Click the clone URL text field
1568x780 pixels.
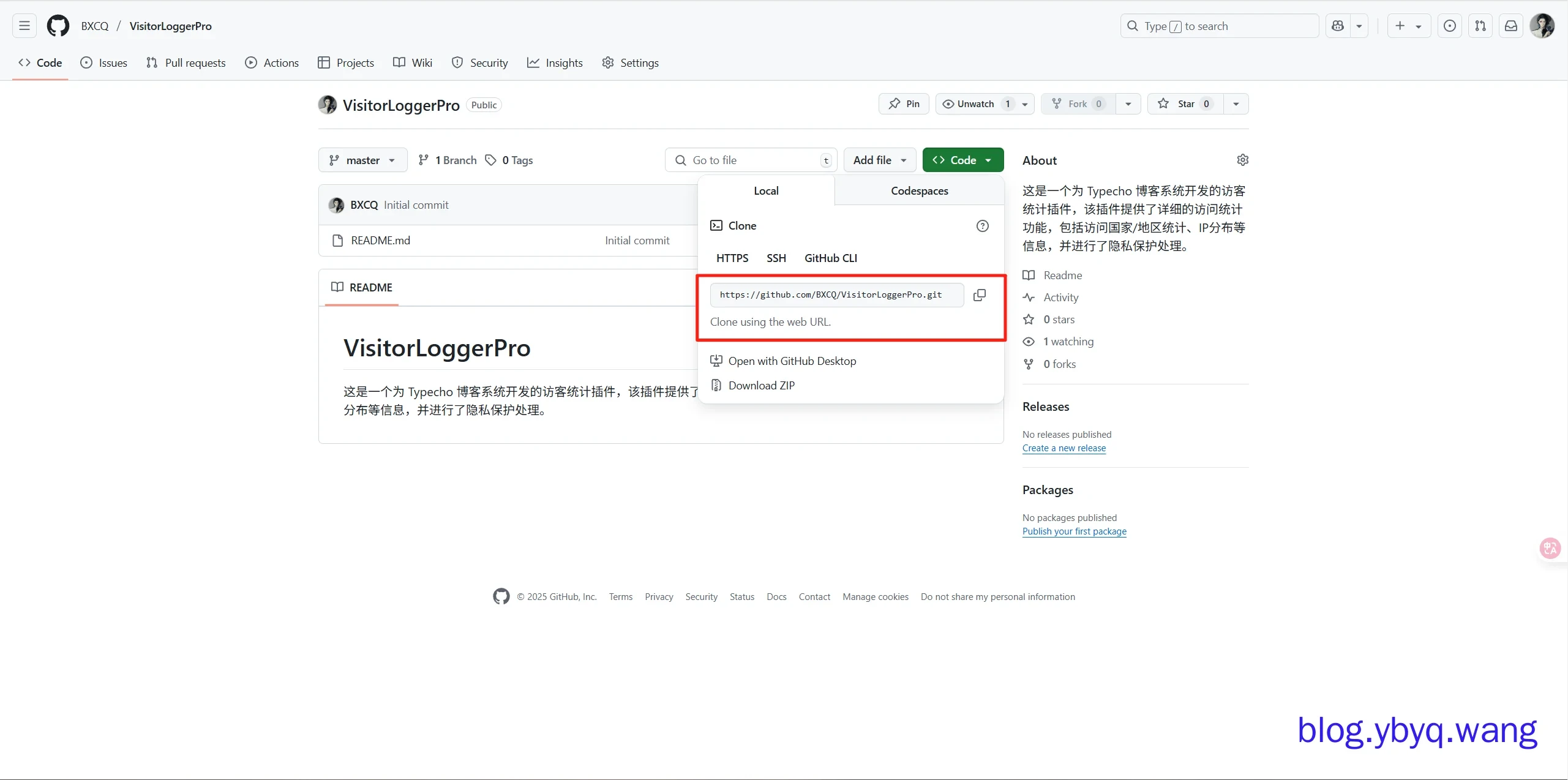point(837,294)
